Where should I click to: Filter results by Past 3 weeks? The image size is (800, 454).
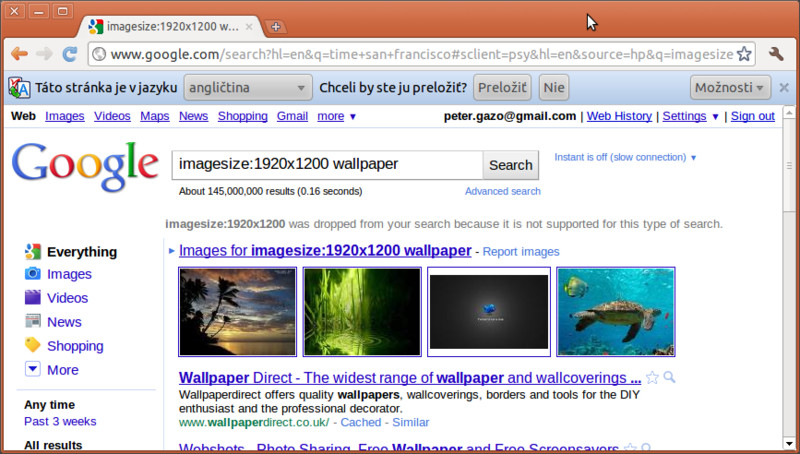coord(60,421)
